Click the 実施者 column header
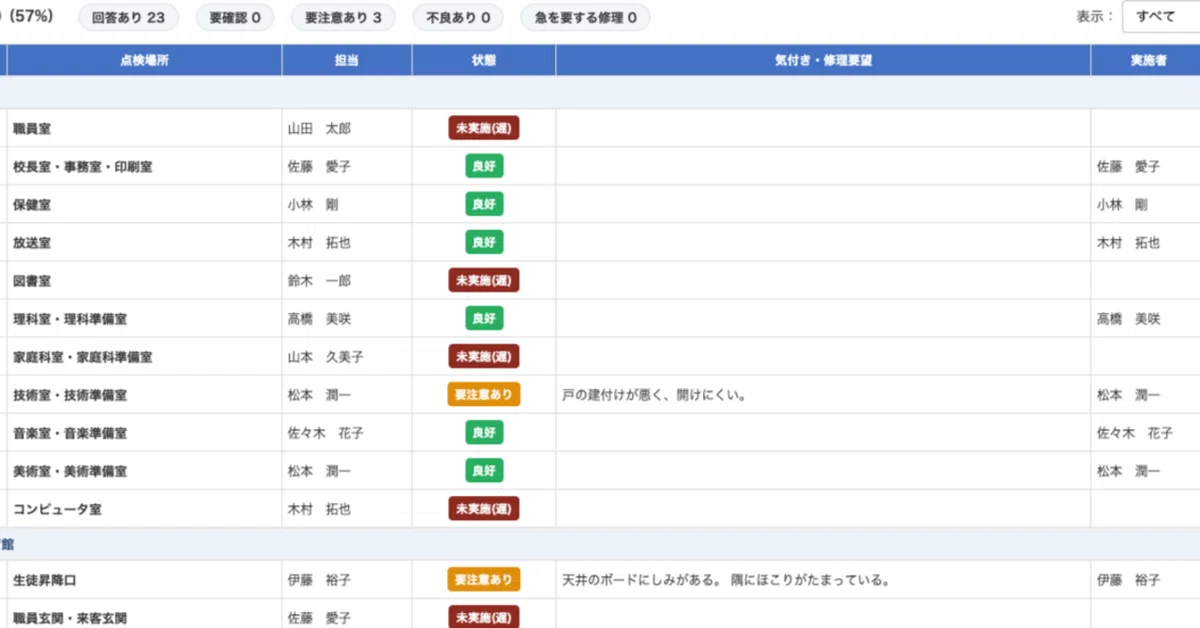The height and width of the screenshot is (628, 1200). click(x=1145, y=60)
